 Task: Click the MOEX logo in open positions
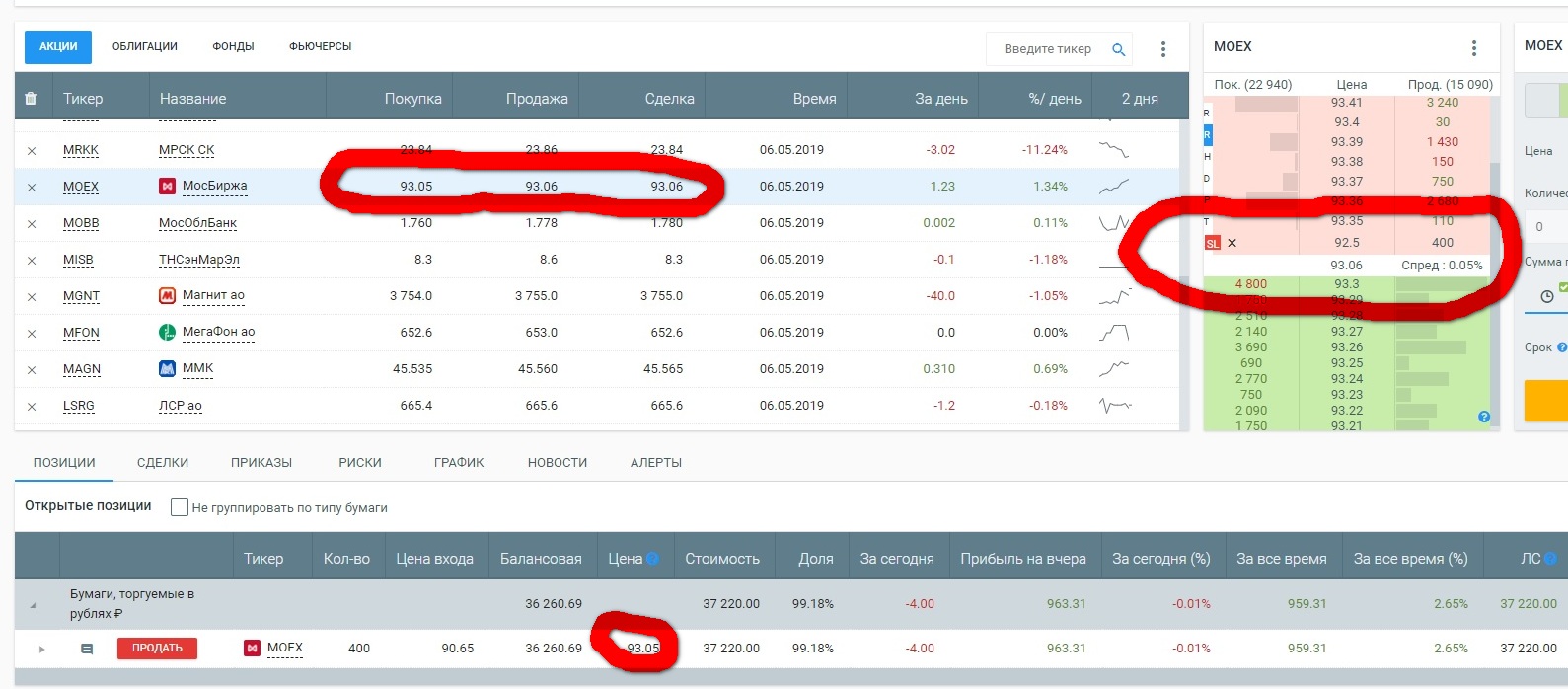(252, 649)
